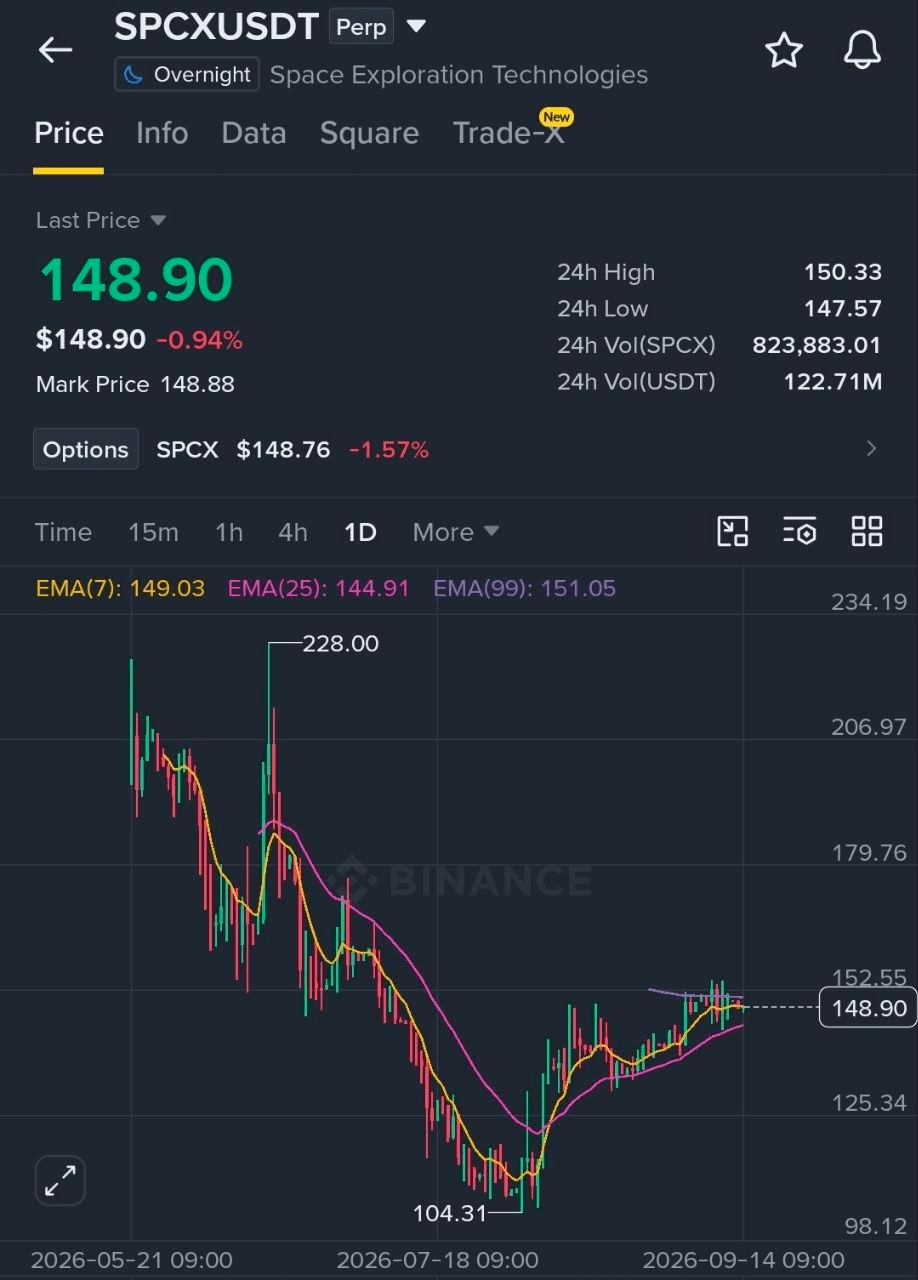Screen dimensions: 918x1280
Task: Switch to the Price tab
Action: (69, 133)
